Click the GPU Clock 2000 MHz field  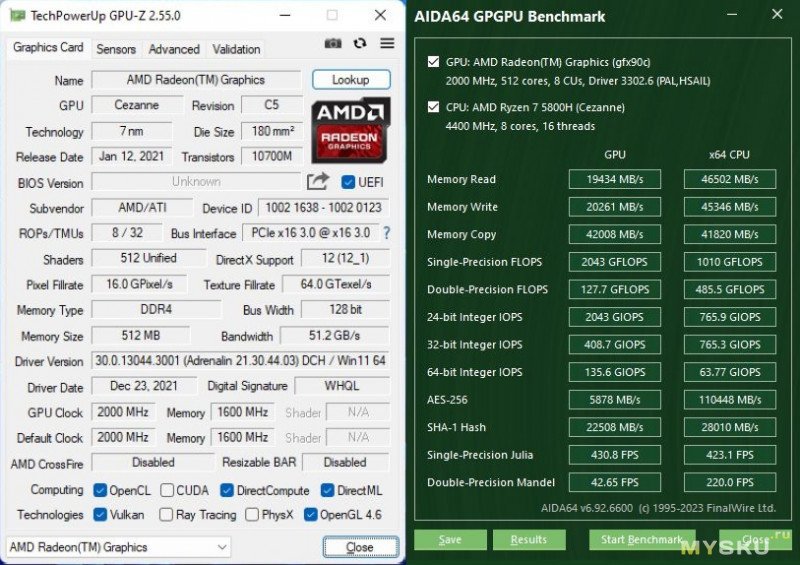click(123, 412)
